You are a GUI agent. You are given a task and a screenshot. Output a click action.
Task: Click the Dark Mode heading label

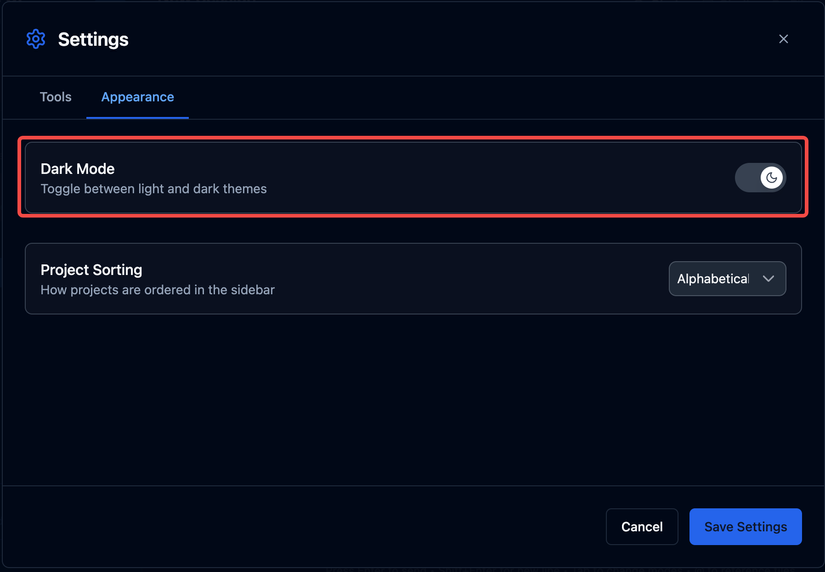click(x=77, y=169)
